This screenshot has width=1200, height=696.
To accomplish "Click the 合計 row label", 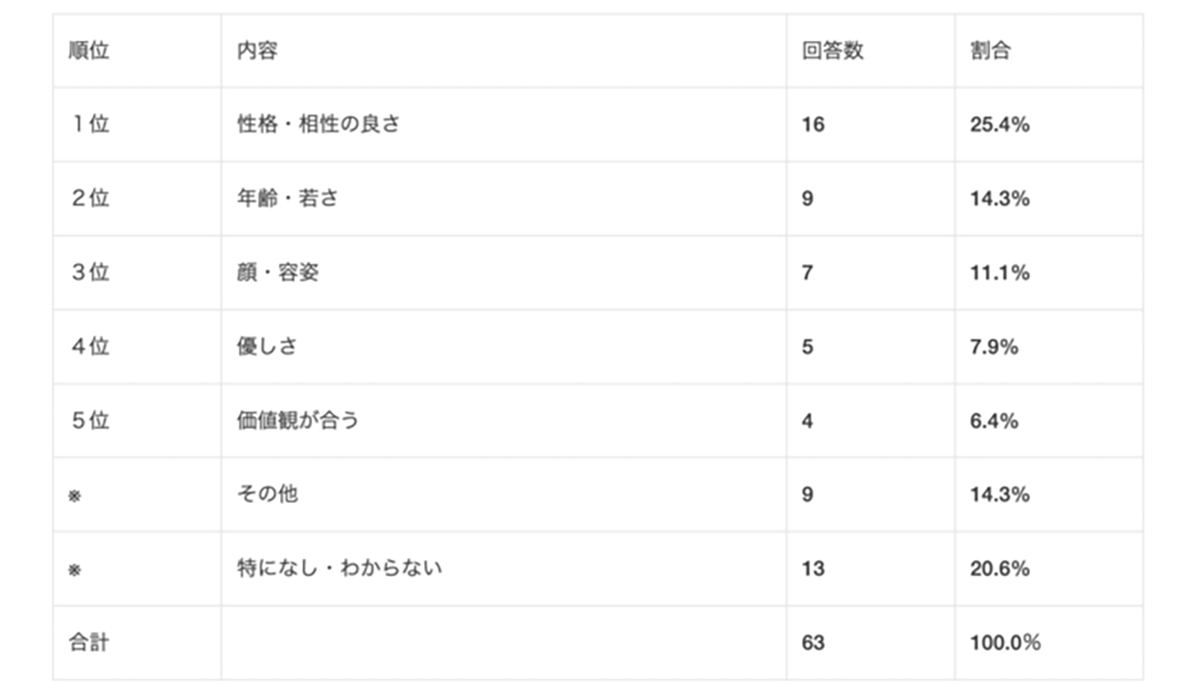I will [x=89, y=643].
